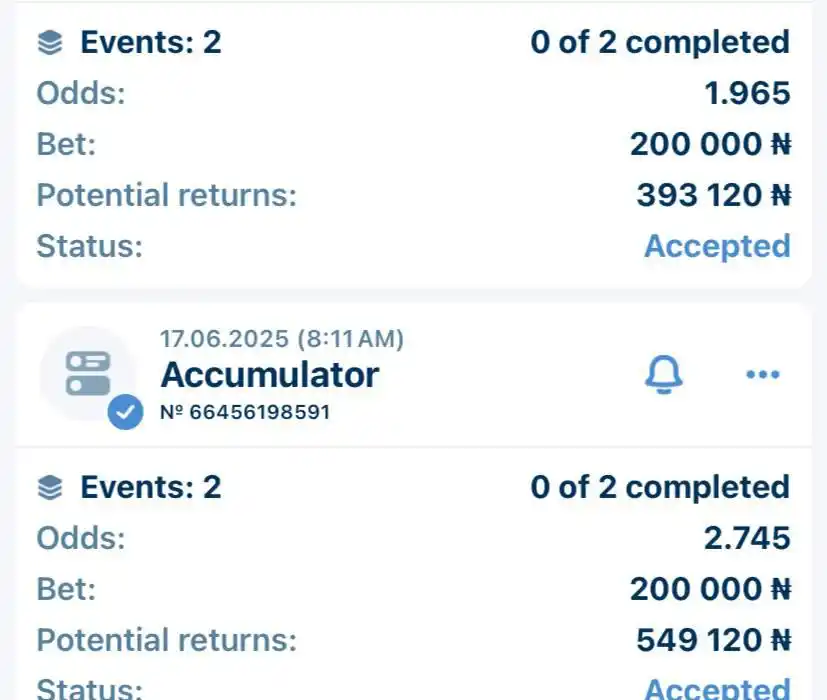Select the 2.745 odds value

click(748, 538)
